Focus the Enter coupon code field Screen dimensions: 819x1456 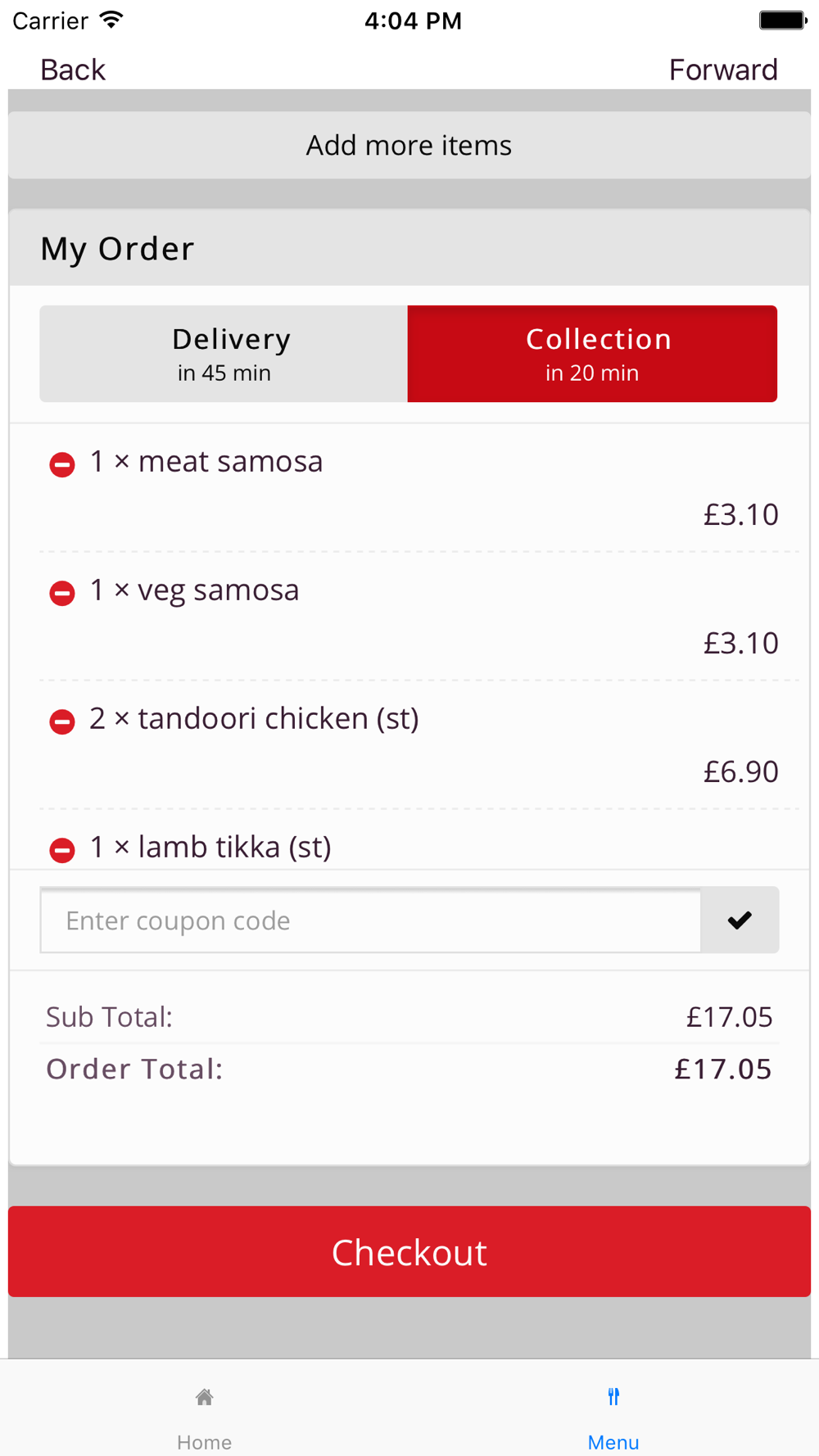click(x=370, y=920)
